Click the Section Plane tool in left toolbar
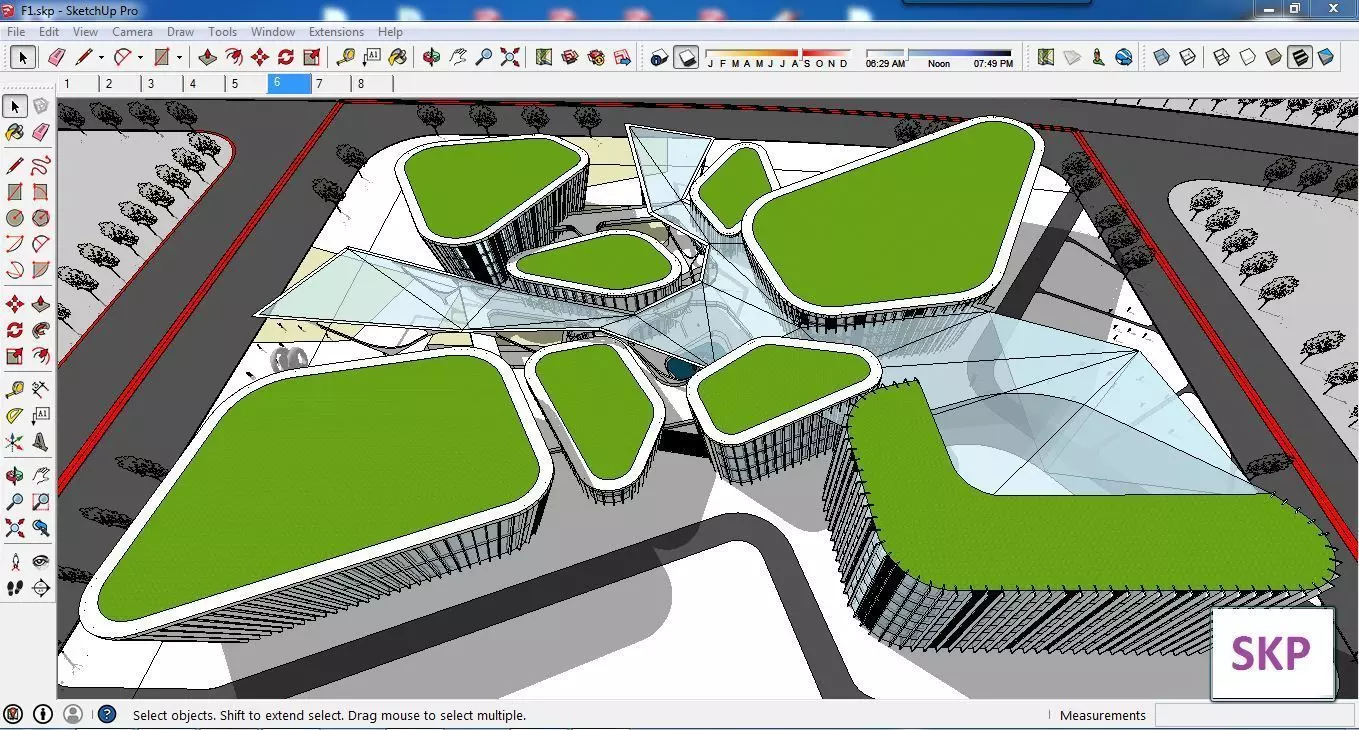 point(40,588)
